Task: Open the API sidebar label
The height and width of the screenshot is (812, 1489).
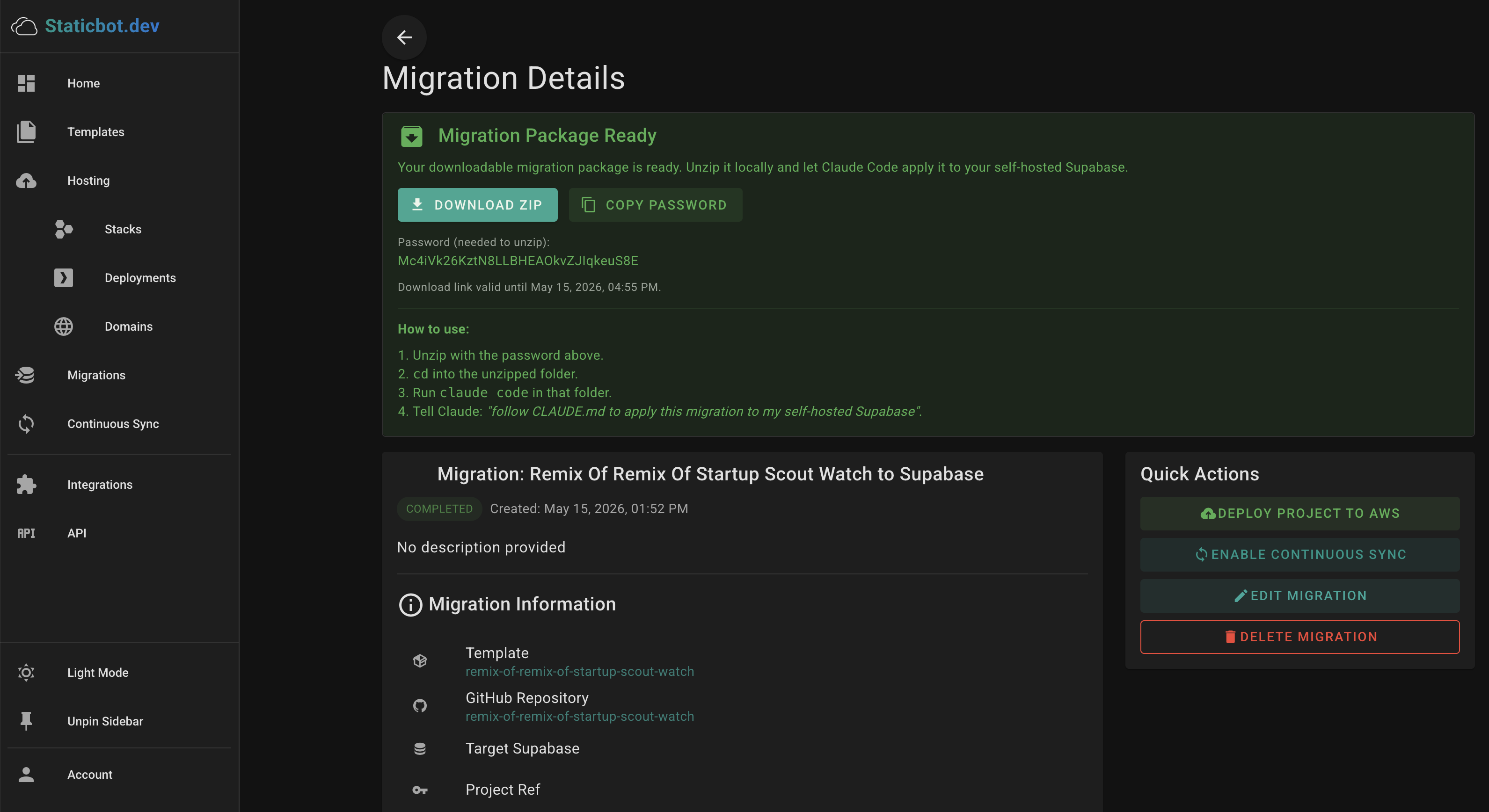Action: (x=77, y=533)
